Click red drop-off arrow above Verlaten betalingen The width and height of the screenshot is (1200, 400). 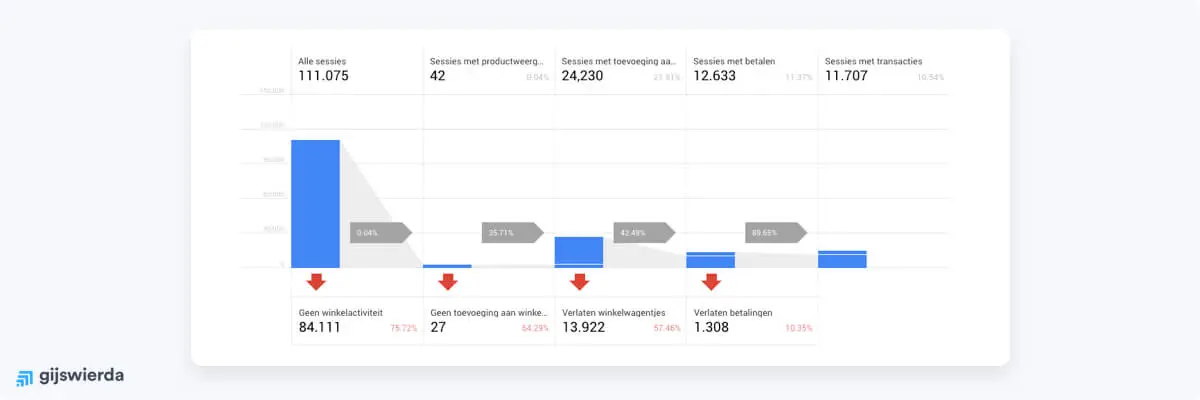[x=711, y=282]
